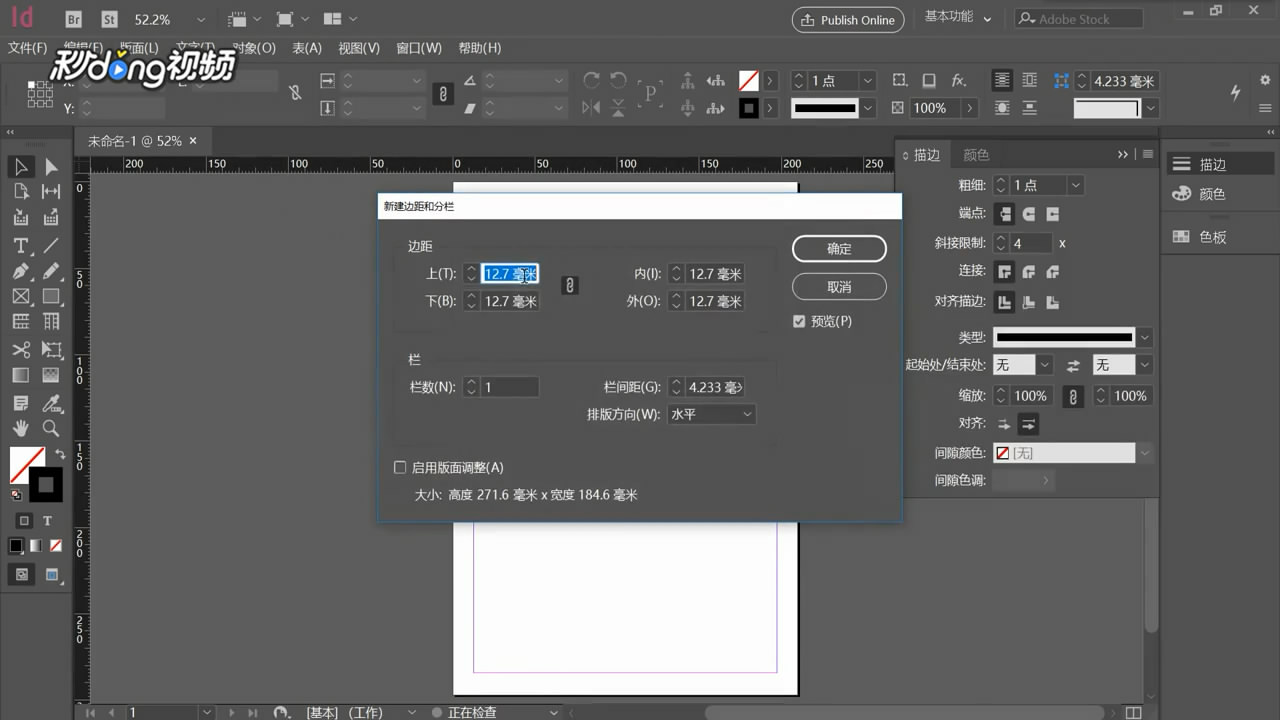Click swap fill and stroke arrow

60,454
